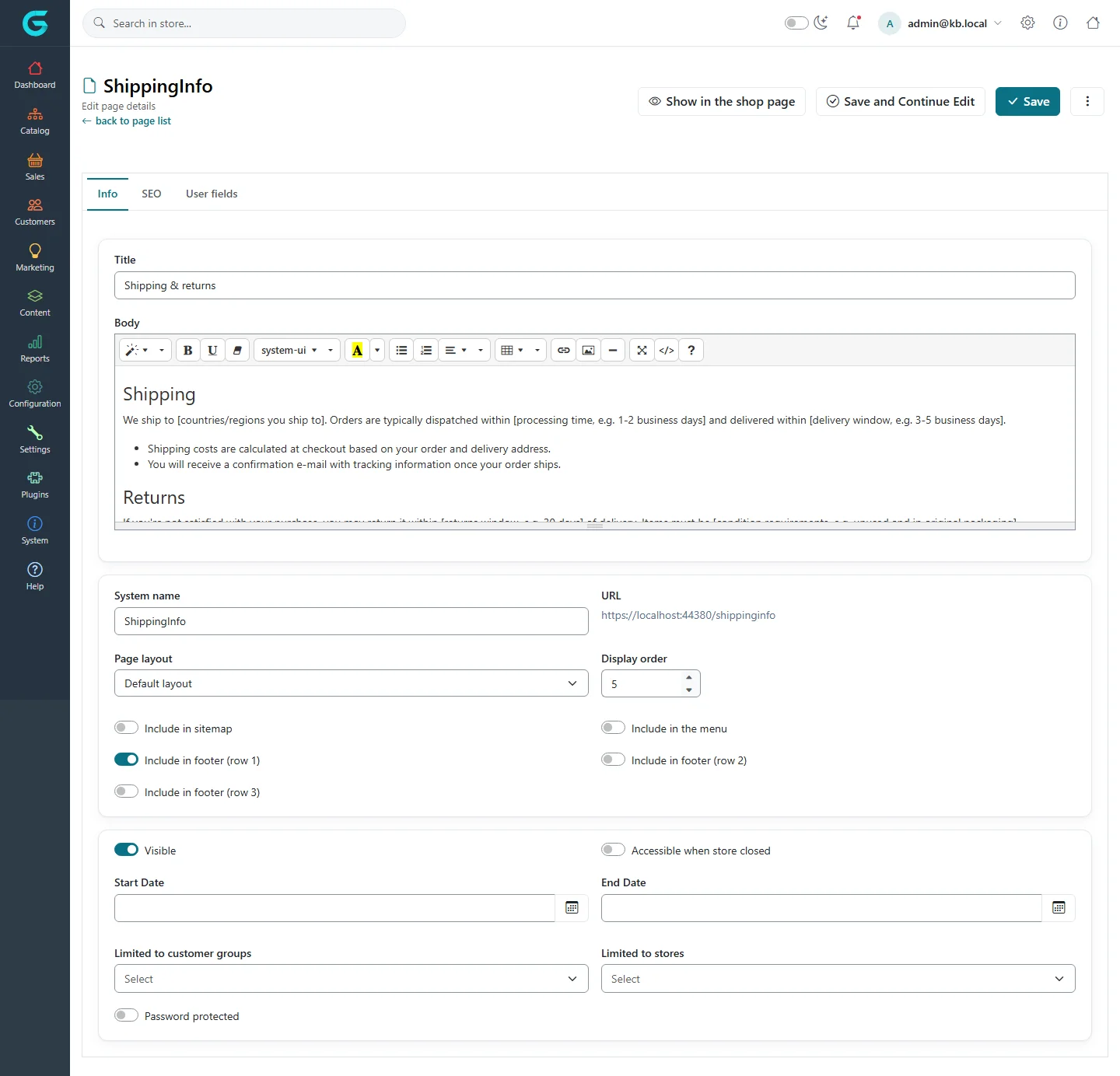This screenshot has width=1120, height=1076.
Task: Enable Accessible when store closed
Action: coord(613,850)
